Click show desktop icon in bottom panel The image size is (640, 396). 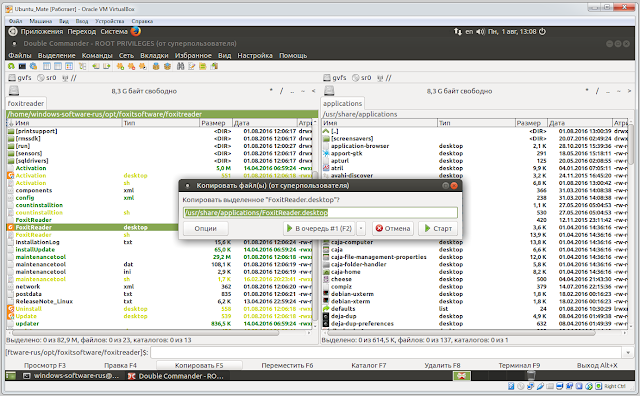pos(11,376)
